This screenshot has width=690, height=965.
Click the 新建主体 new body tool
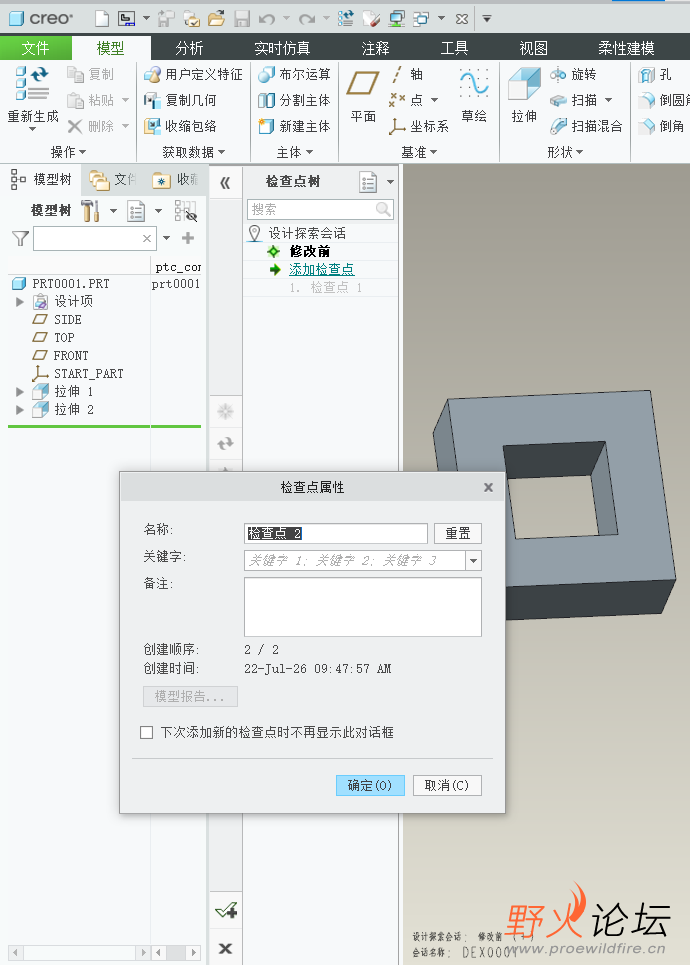294,126
